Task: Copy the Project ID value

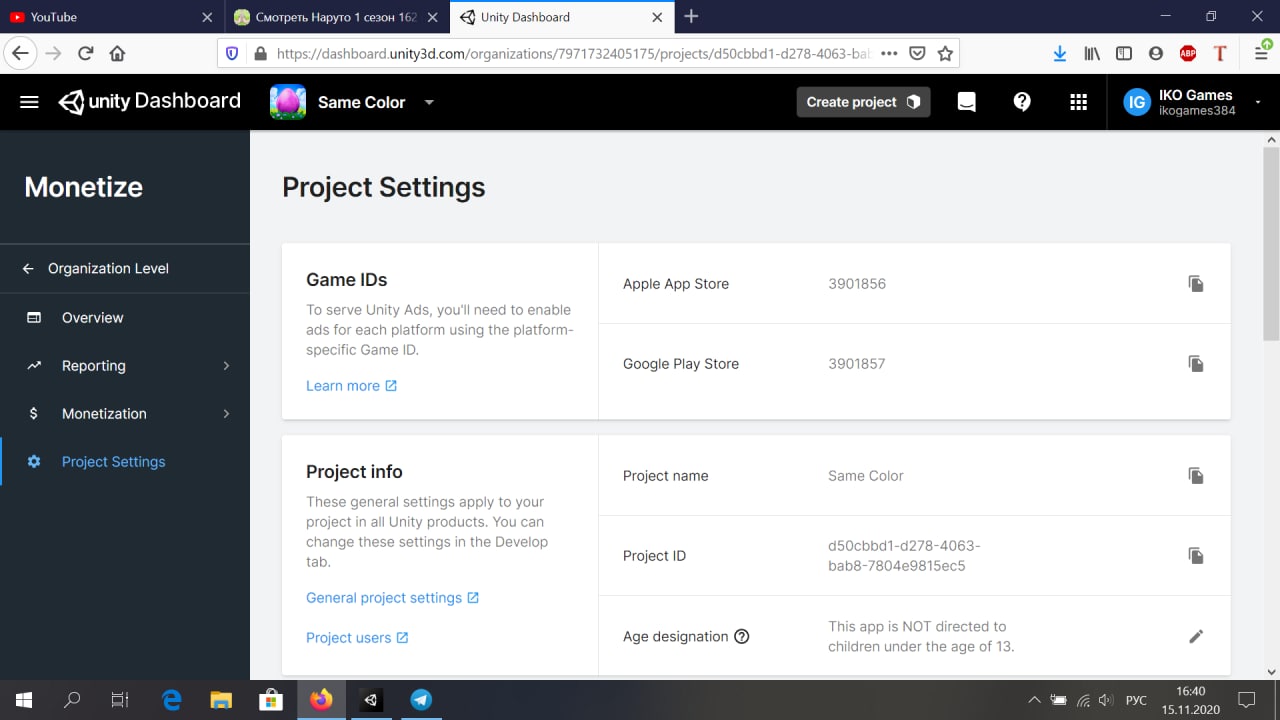Action: point(1195,556)
